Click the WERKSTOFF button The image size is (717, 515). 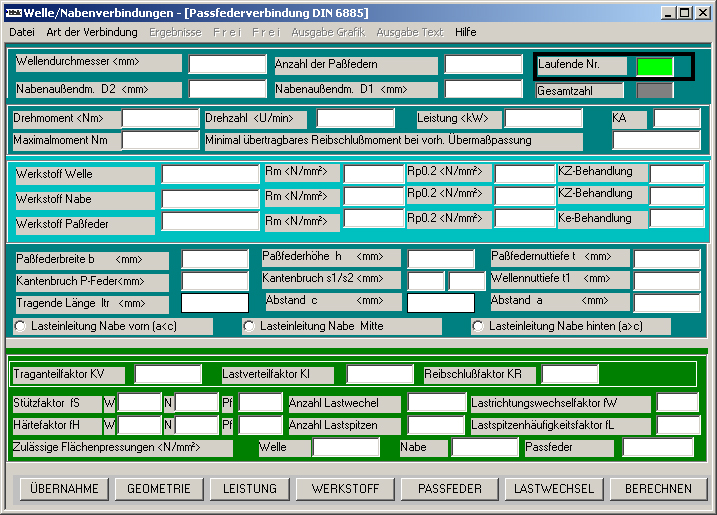(345, 489)
